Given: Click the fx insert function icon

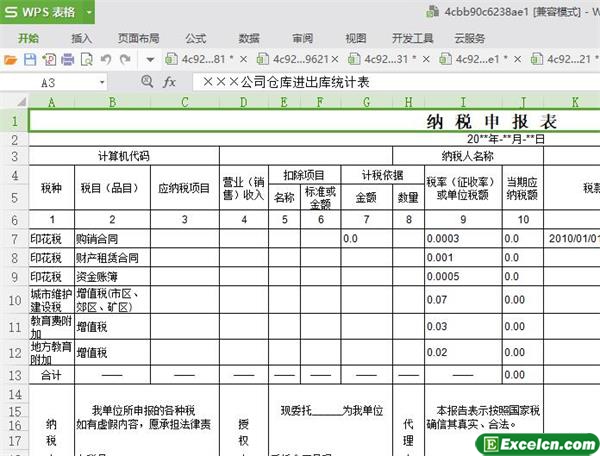Looking at the screenshot, I should click(x=169, y=82).
